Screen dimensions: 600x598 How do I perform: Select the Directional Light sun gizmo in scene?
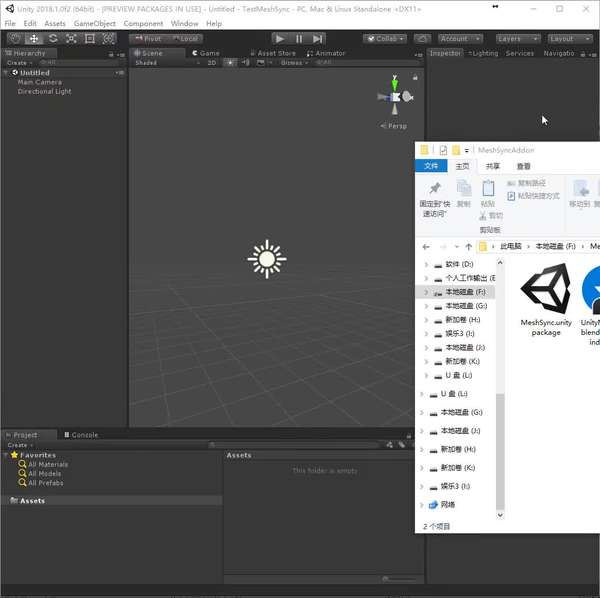pyautogui.click(x=267, y=259)
